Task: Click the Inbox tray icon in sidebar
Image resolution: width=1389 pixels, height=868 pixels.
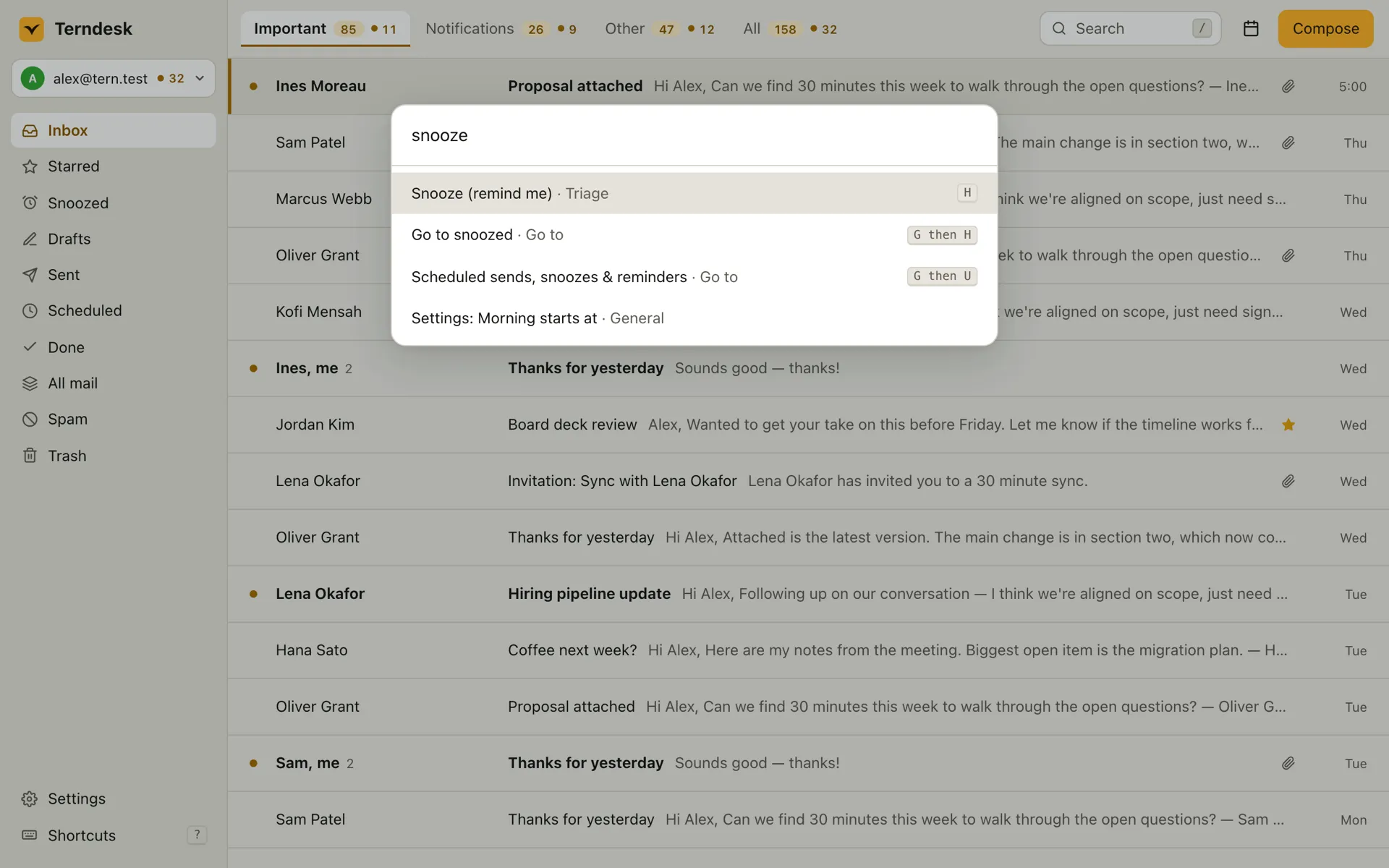Action: pos(30,131)
